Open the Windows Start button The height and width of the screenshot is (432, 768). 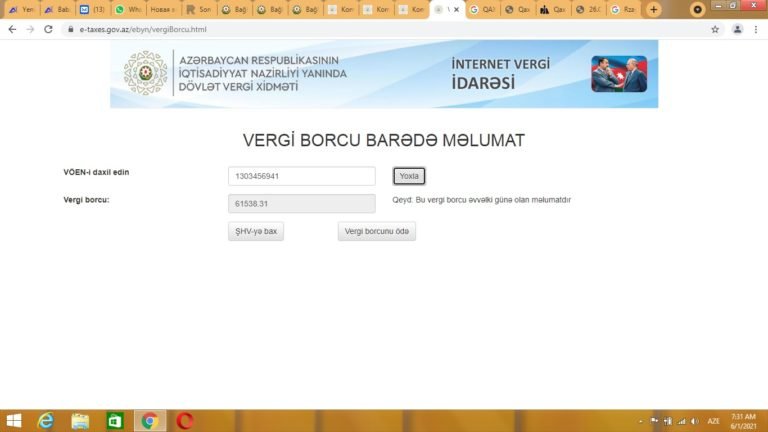[14, 421]
